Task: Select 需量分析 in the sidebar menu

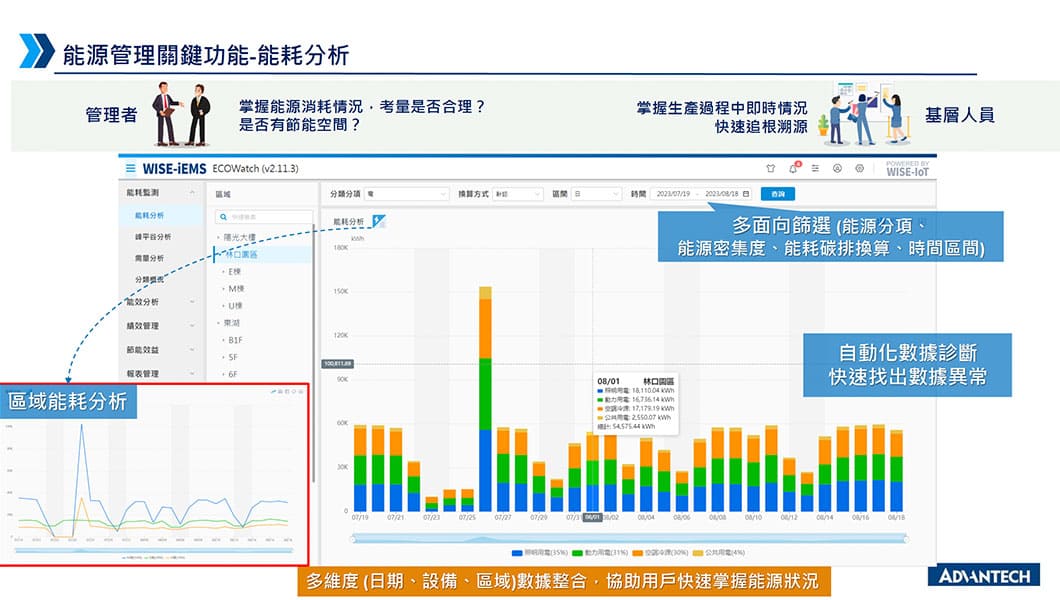Action: [149, 258]
